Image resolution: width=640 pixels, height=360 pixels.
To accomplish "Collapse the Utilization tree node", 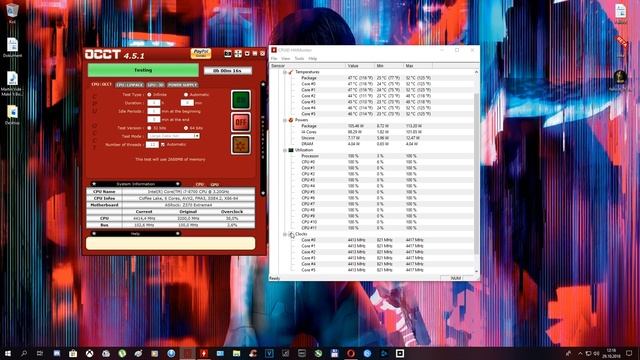I will click(x=285, y=150).
